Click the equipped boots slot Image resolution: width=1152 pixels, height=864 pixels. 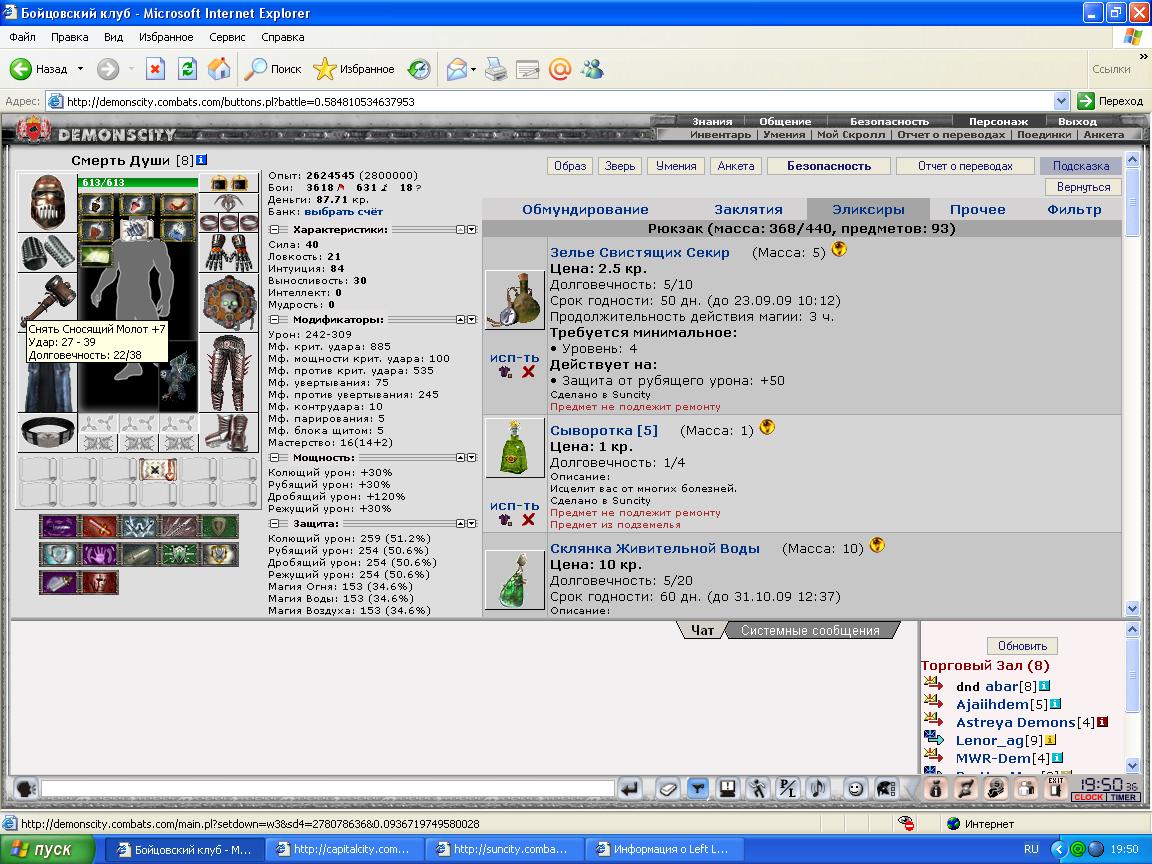point(229,433)
